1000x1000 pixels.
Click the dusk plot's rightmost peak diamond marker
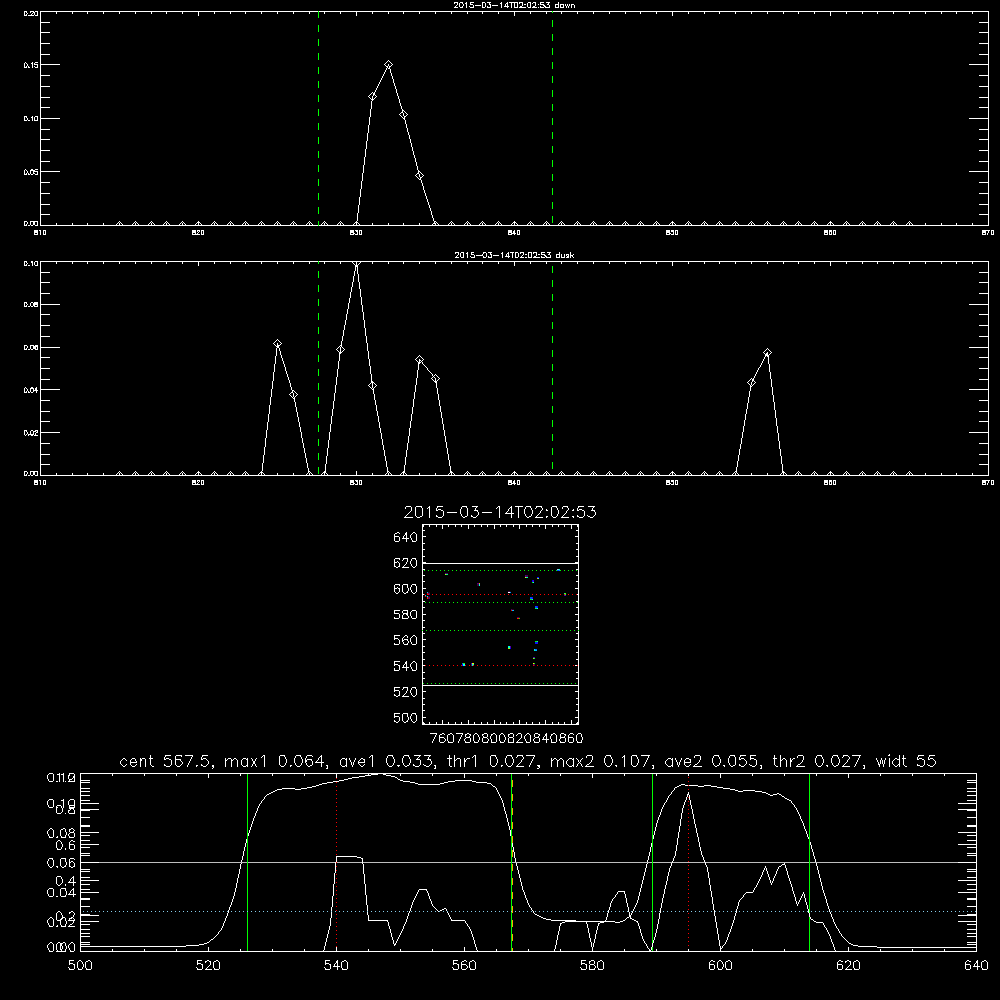[768, 353]
